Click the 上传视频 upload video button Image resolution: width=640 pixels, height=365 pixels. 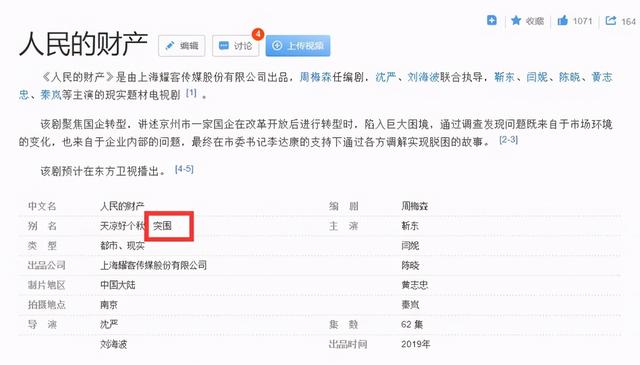pos(298,46)
